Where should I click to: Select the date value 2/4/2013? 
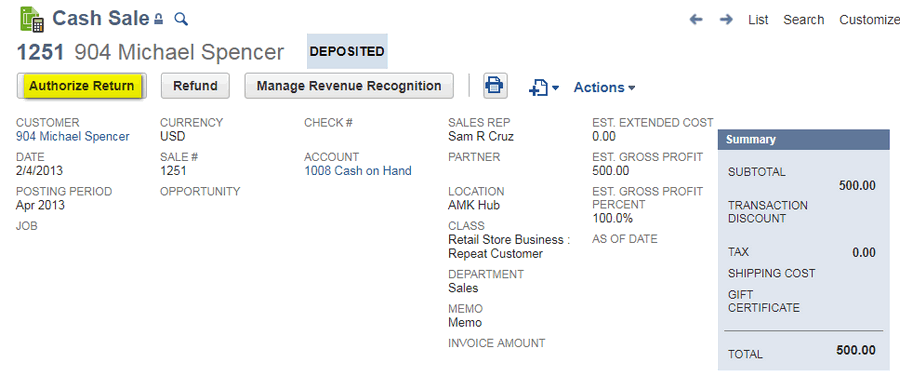point(40,171)
